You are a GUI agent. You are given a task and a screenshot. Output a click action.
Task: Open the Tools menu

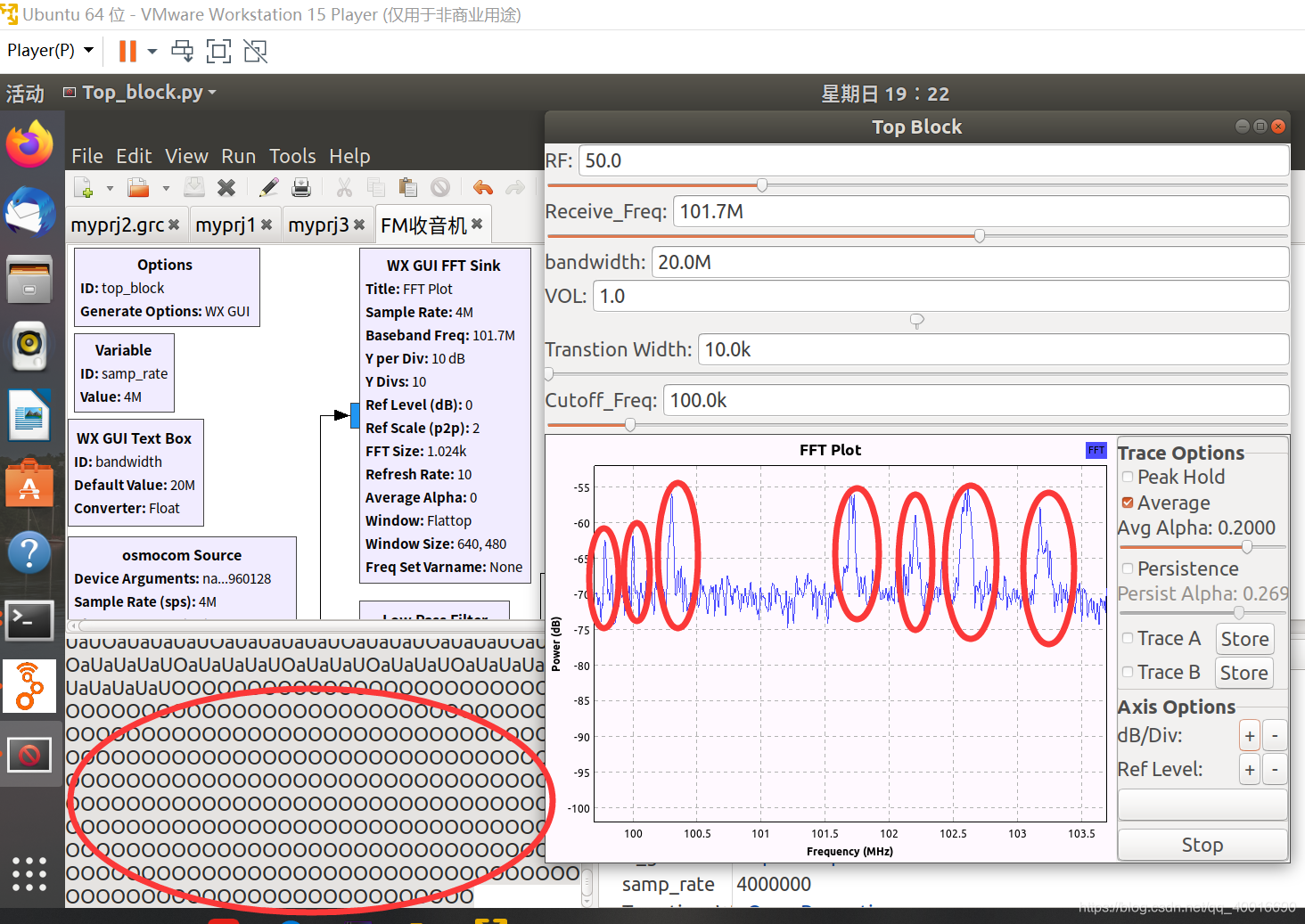[292, 156]
